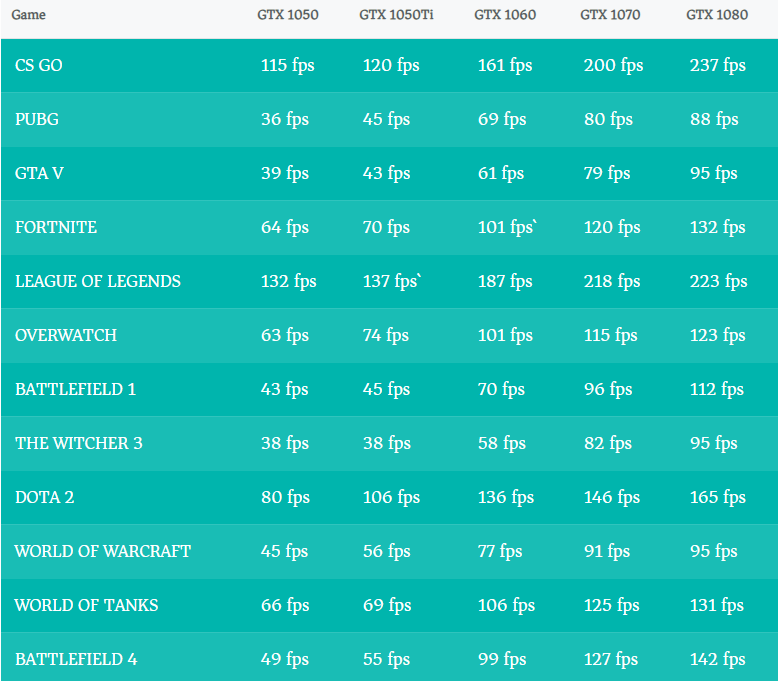Select the WORLD OF WARCRAFT row label
The height and width of the screenshot is (681, 778).
tap(103, 551)
